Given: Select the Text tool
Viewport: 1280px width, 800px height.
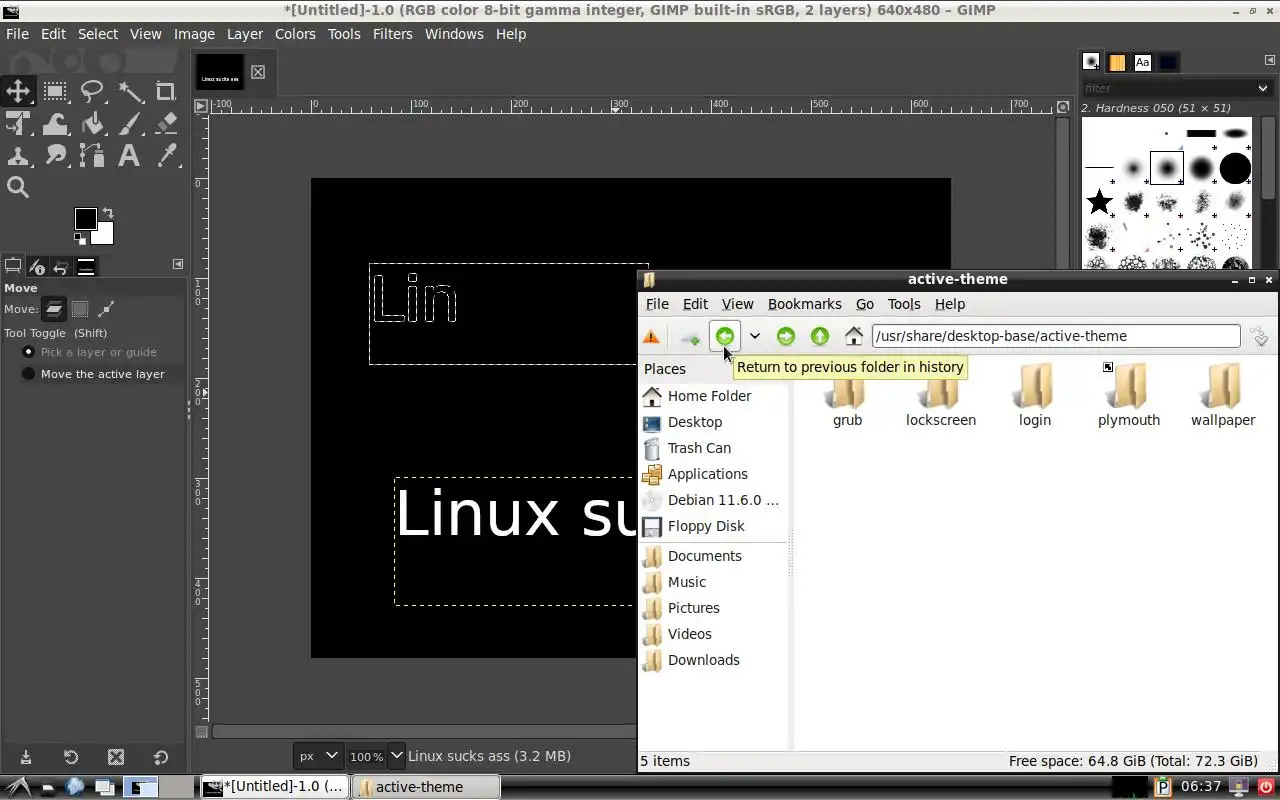Looking at the screenshot, I should pos(129,155).
